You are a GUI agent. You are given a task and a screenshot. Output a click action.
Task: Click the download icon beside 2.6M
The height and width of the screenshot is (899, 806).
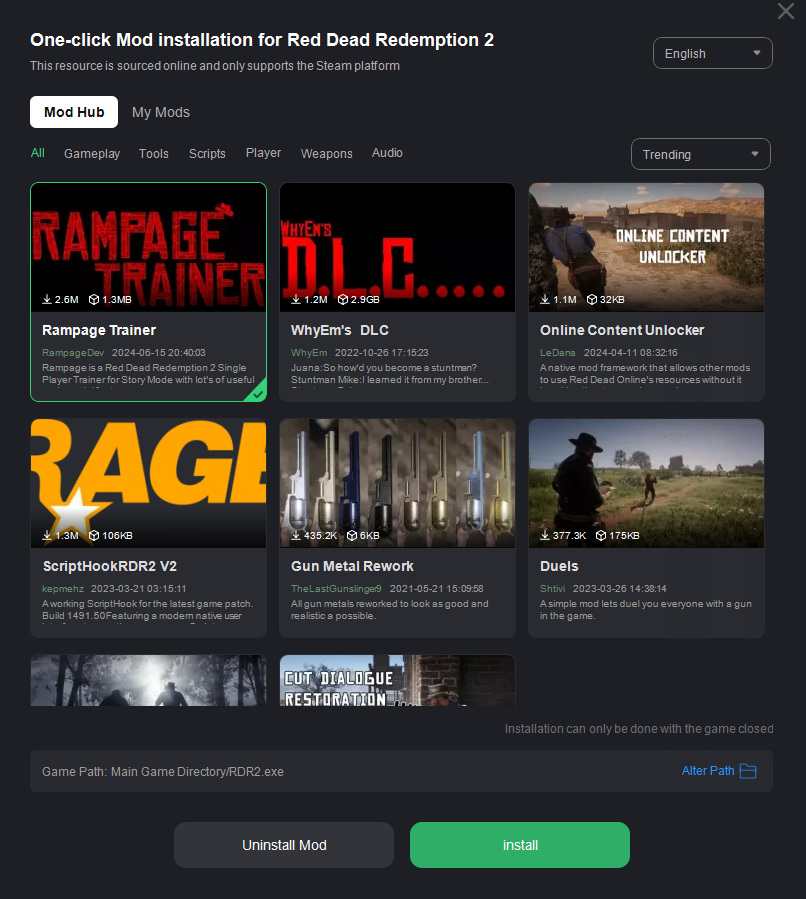tap(47, 299)
